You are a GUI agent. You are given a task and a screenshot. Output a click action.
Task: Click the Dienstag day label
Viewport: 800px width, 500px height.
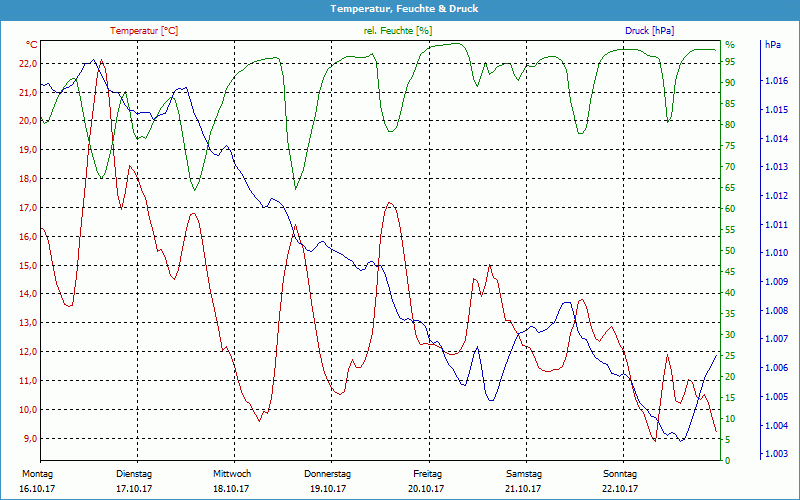point(134,474)
